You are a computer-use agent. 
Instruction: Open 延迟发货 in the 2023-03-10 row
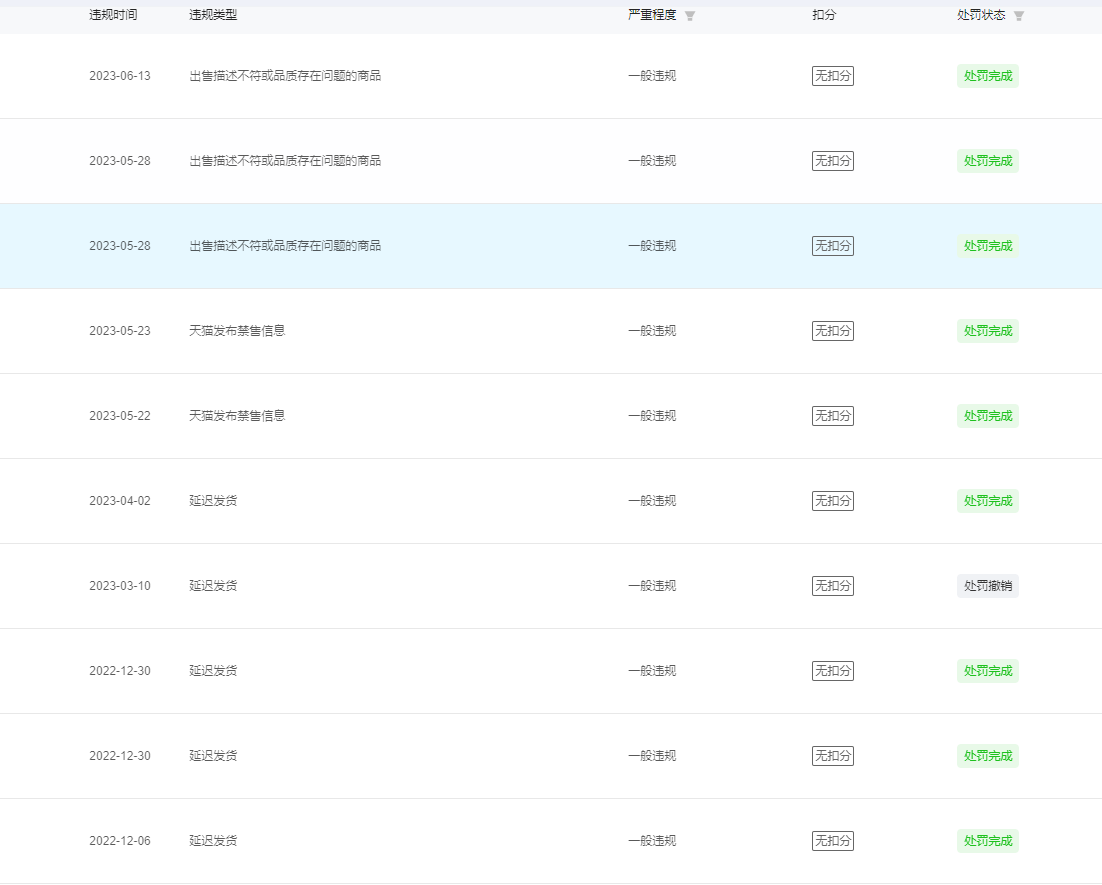tap(213, 586)
